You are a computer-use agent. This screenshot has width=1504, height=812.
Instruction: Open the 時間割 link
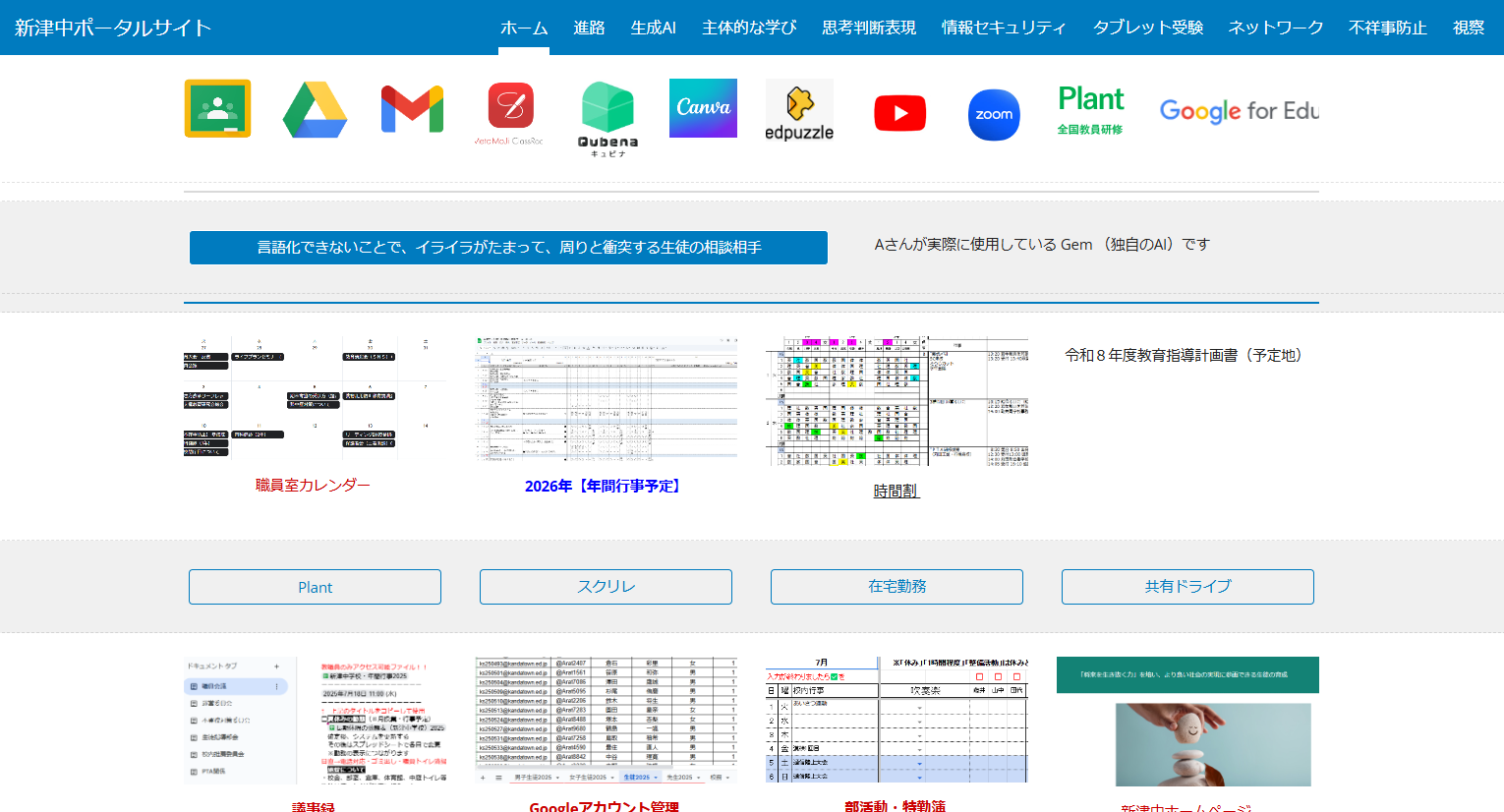tap(896, 491)
